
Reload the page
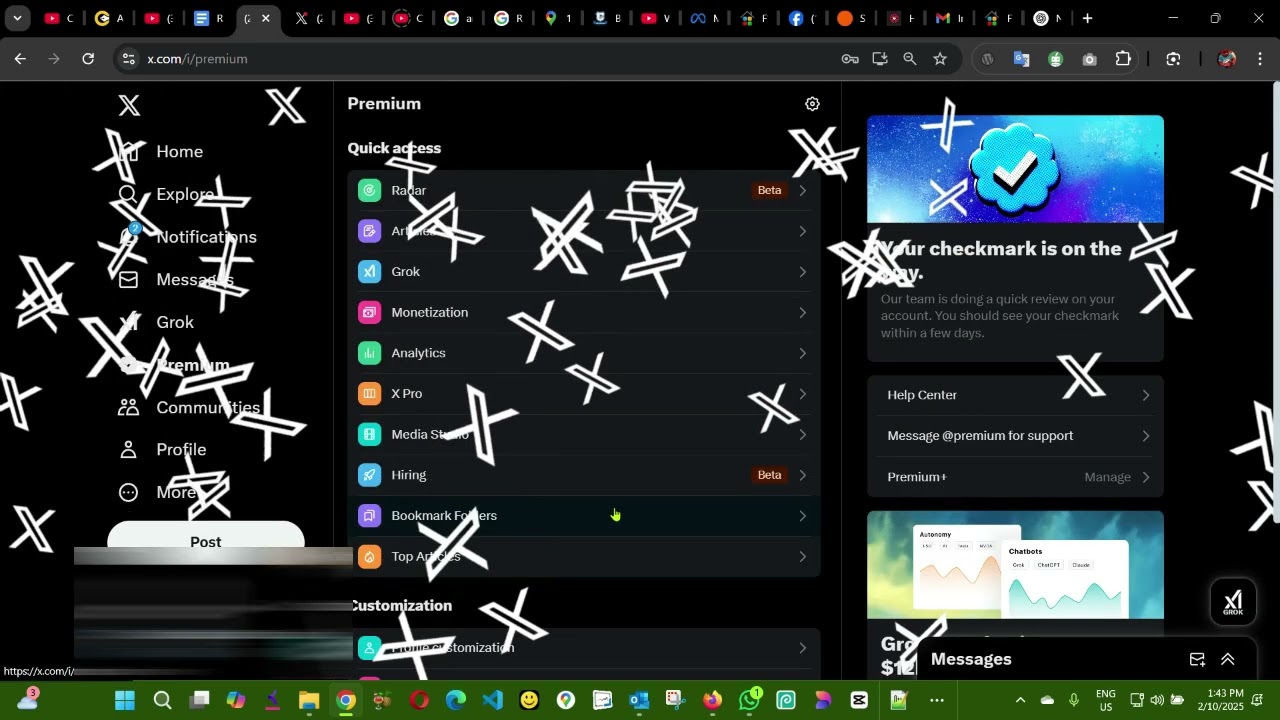[88, 59]
